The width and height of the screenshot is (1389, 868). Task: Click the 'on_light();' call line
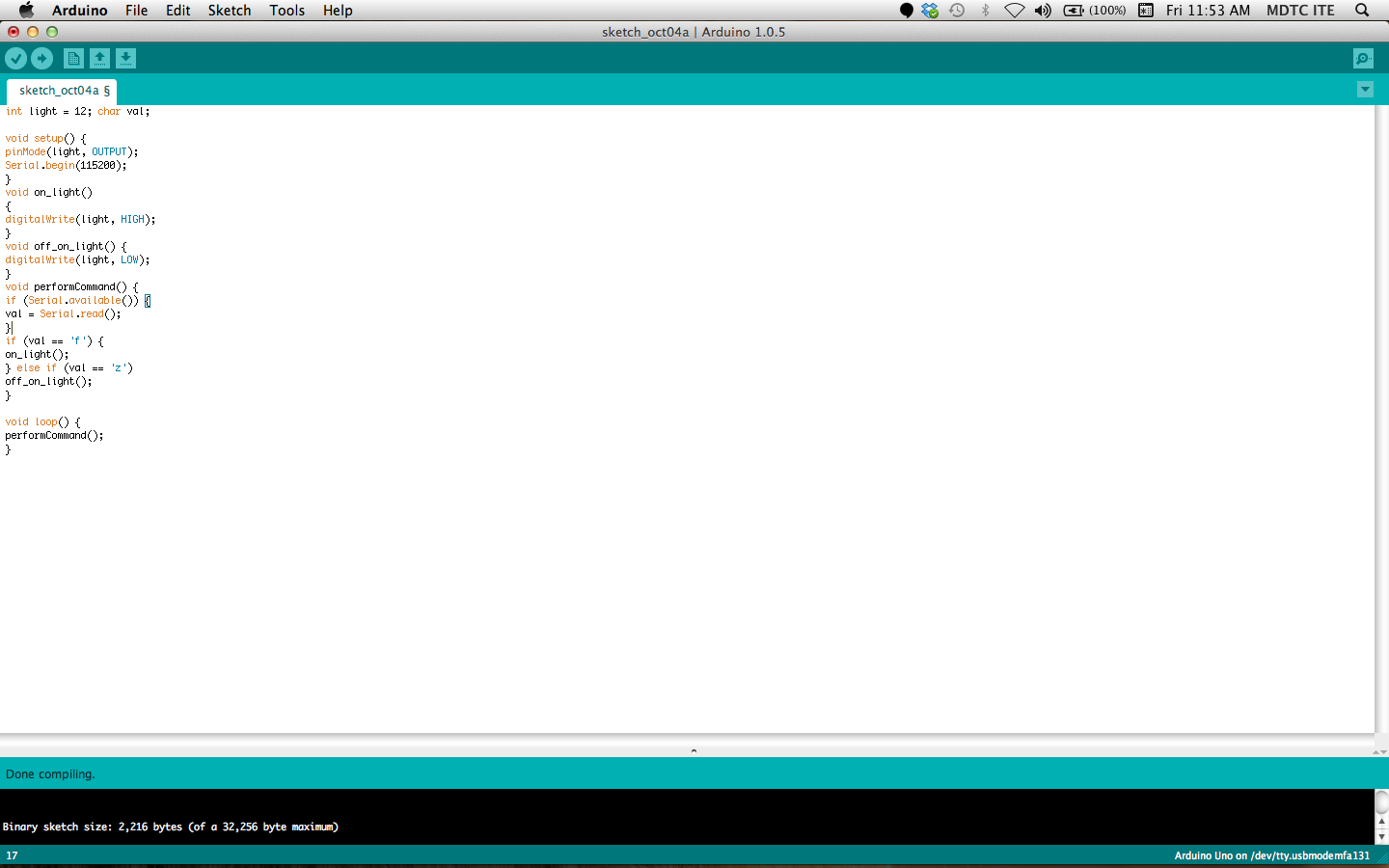pos(37,355)
